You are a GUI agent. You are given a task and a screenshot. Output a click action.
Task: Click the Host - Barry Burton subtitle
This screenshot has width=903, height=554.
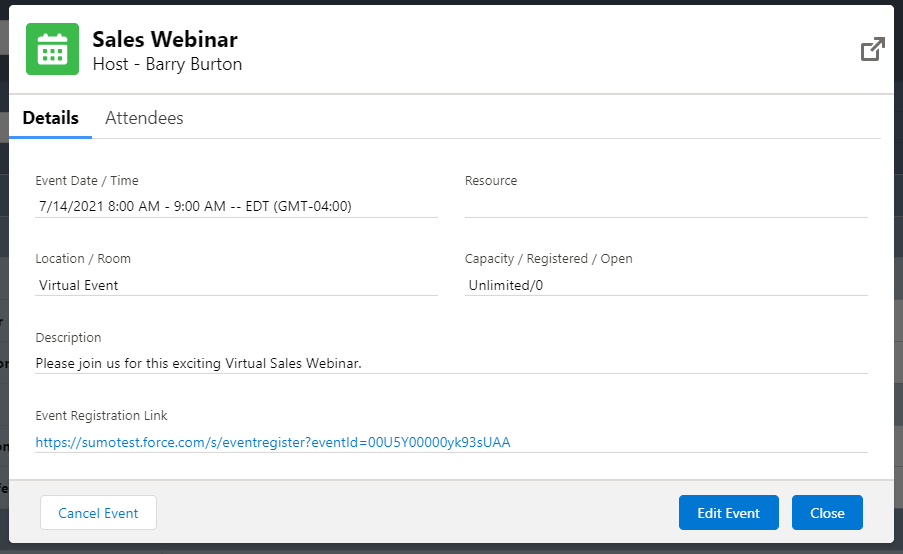(x=167, y=65)
